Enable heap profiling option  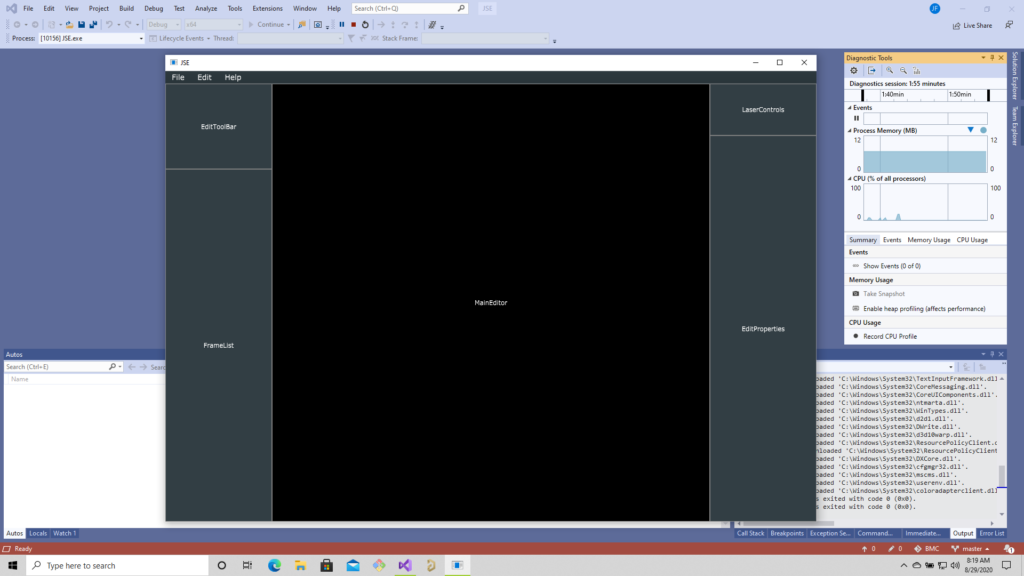click(924, 308)
